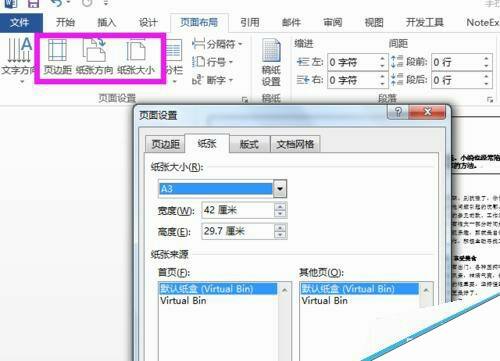The height and width of the screenshot is (361, 500).
Task: Select Virtual Bin in the 其他页 list
Action: tap(359, 301)
